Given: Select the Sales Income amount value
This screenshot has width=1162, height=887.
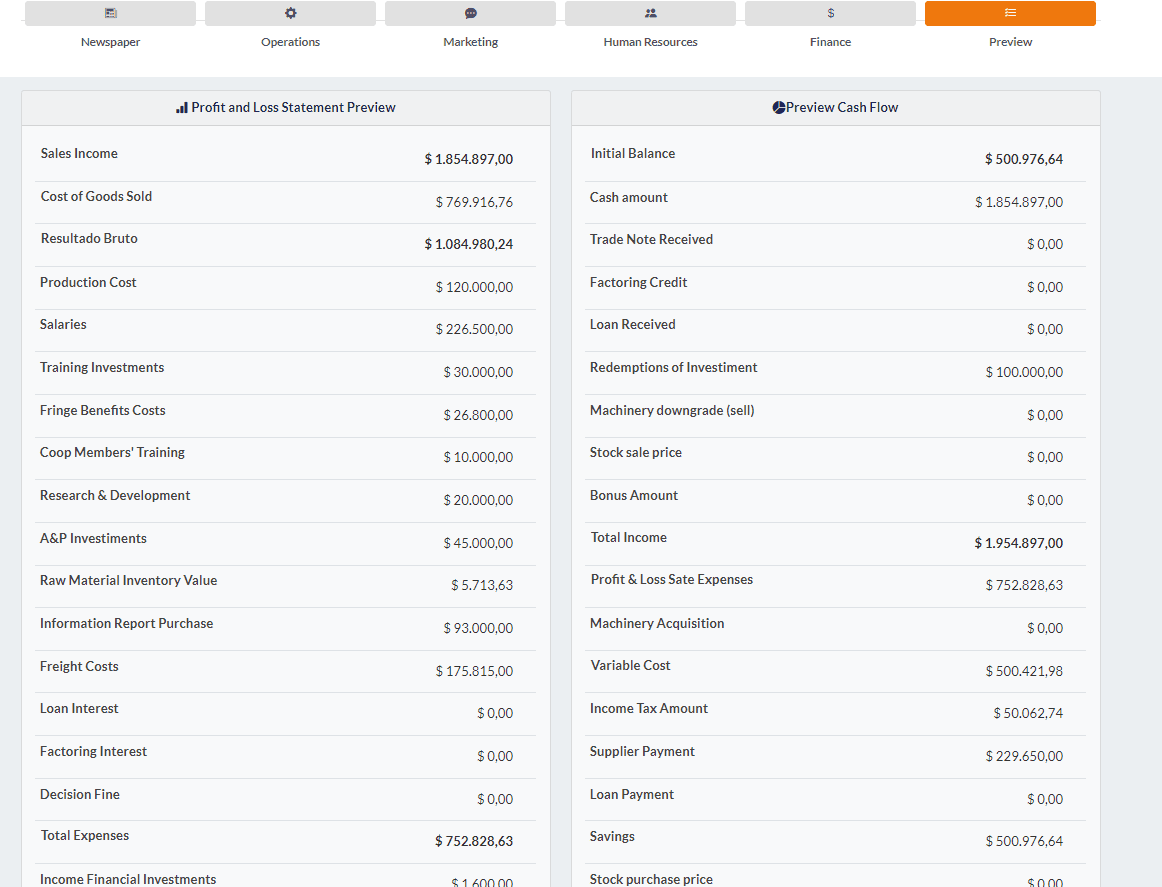Looking at the screenshot, I should [x=468, y=159].
